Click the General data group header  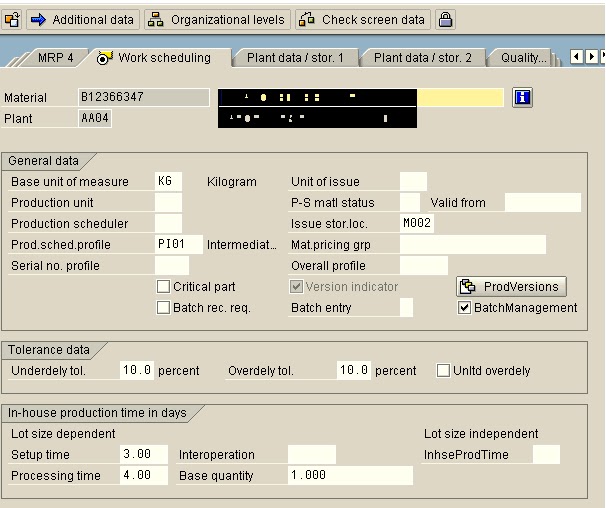pyautogui.click(x=43, y=161)
